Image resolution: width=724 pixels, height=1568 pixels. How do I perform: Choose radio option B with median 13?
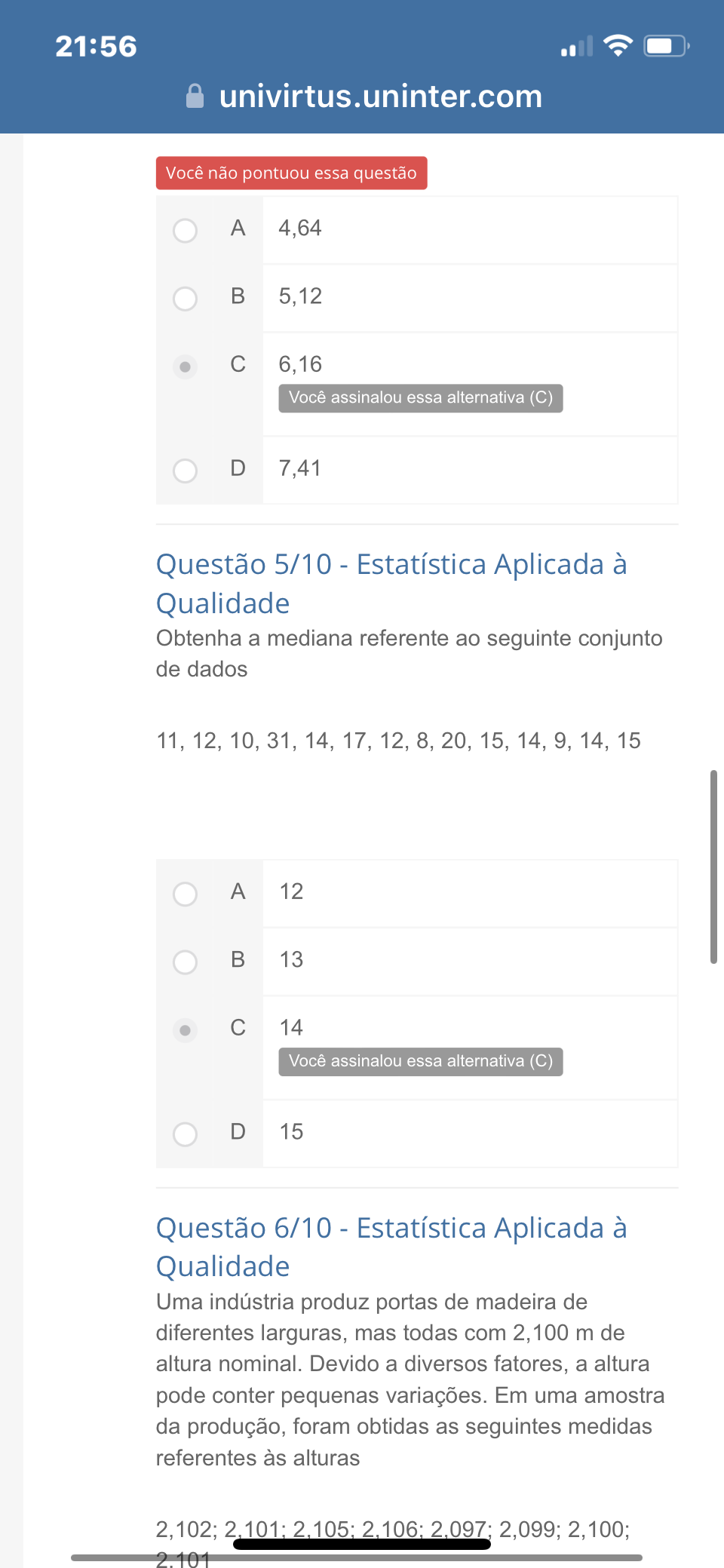point(185,962)
